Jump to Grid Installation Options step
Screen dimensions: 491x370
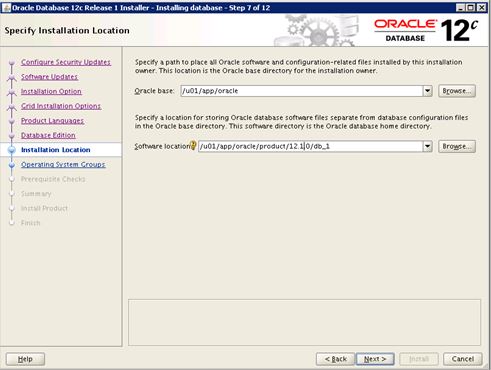click(x=61, y=106)
